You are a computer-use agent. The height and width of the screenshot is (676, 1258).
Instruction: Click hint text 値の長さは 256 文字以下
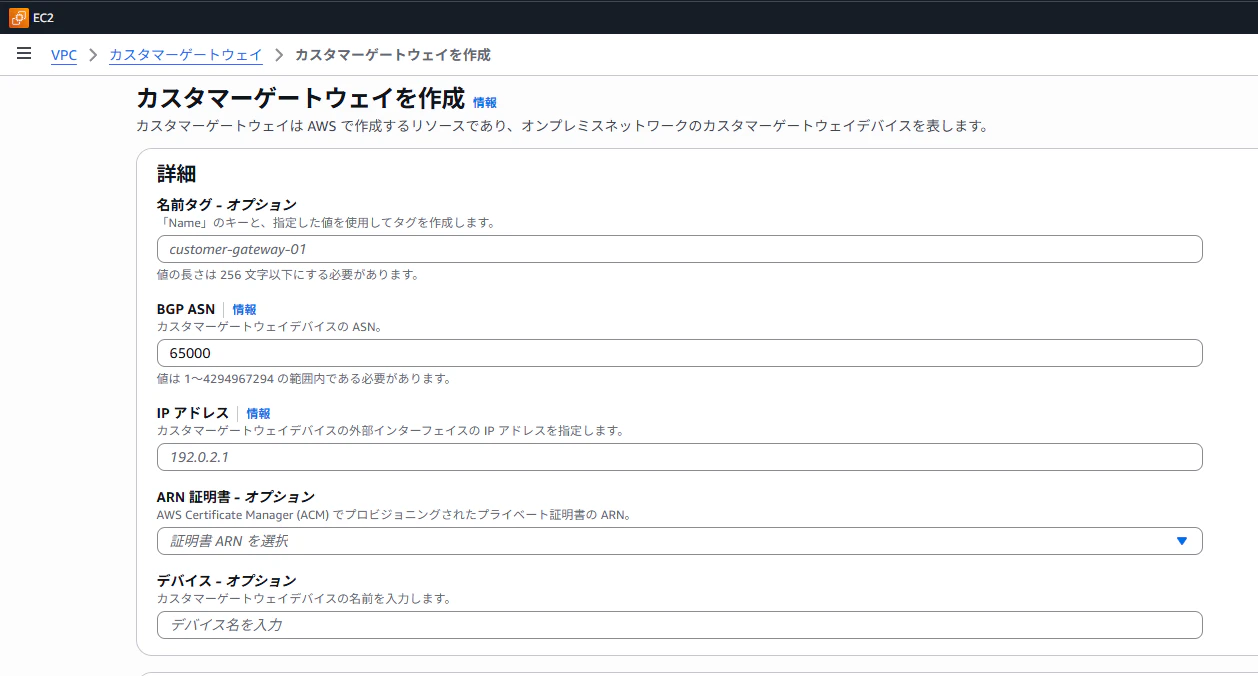288,275
